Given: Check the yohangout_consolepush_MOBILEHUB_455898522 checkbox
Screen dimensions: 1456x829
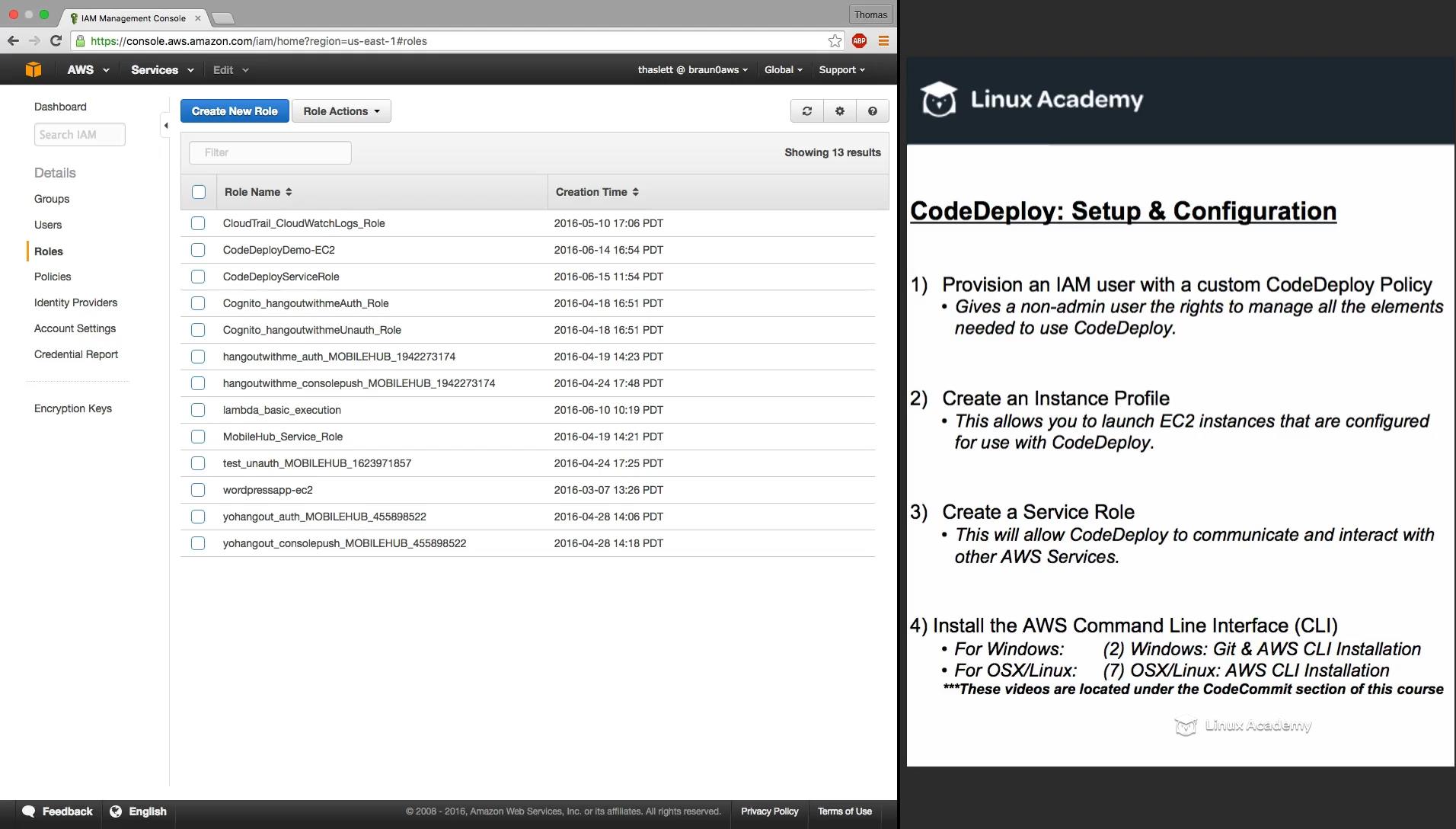Looking at the screenshot, I should coord(198,543).
